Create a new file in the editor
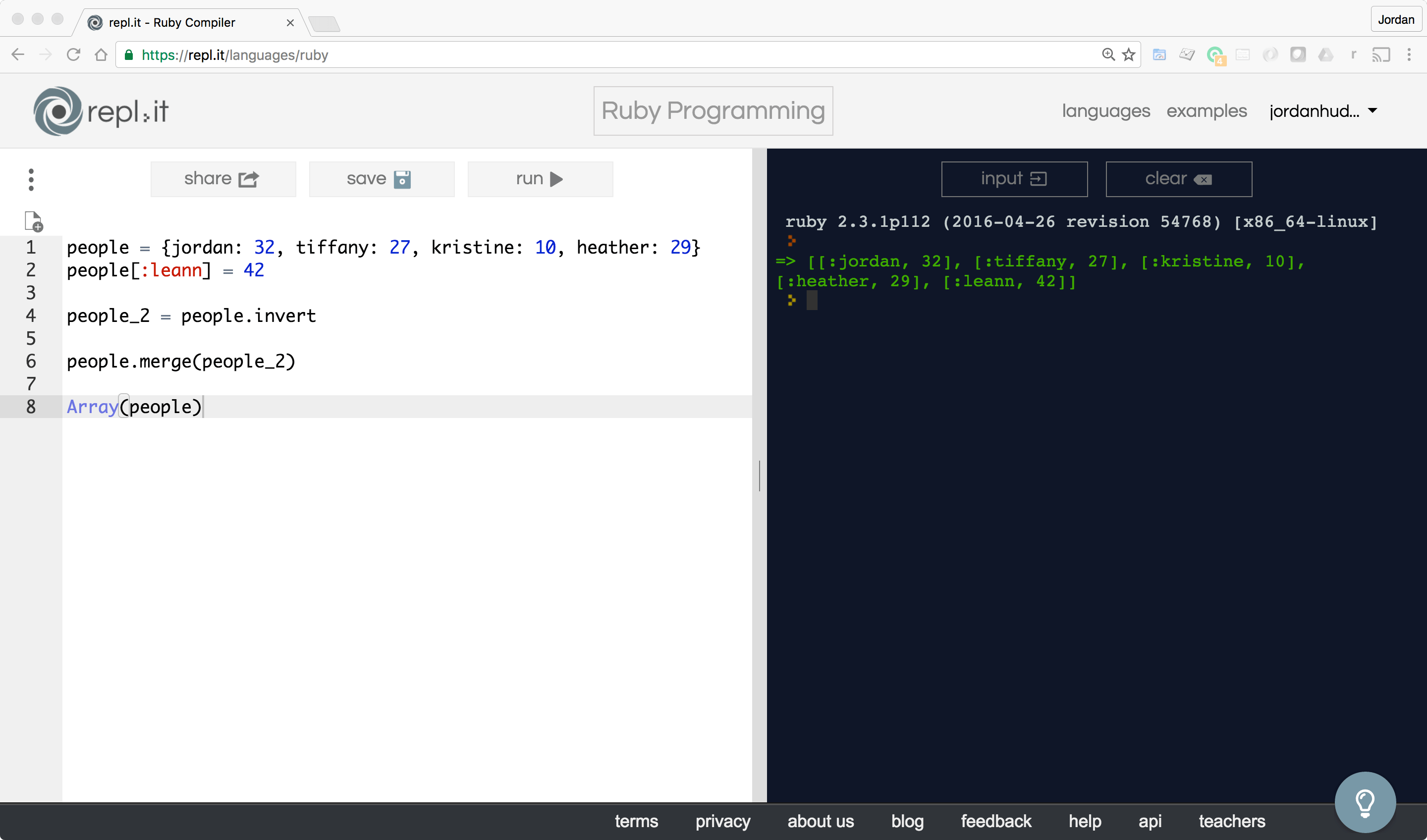This screenshot has width=1427, height=840. (x=33, y=221)
